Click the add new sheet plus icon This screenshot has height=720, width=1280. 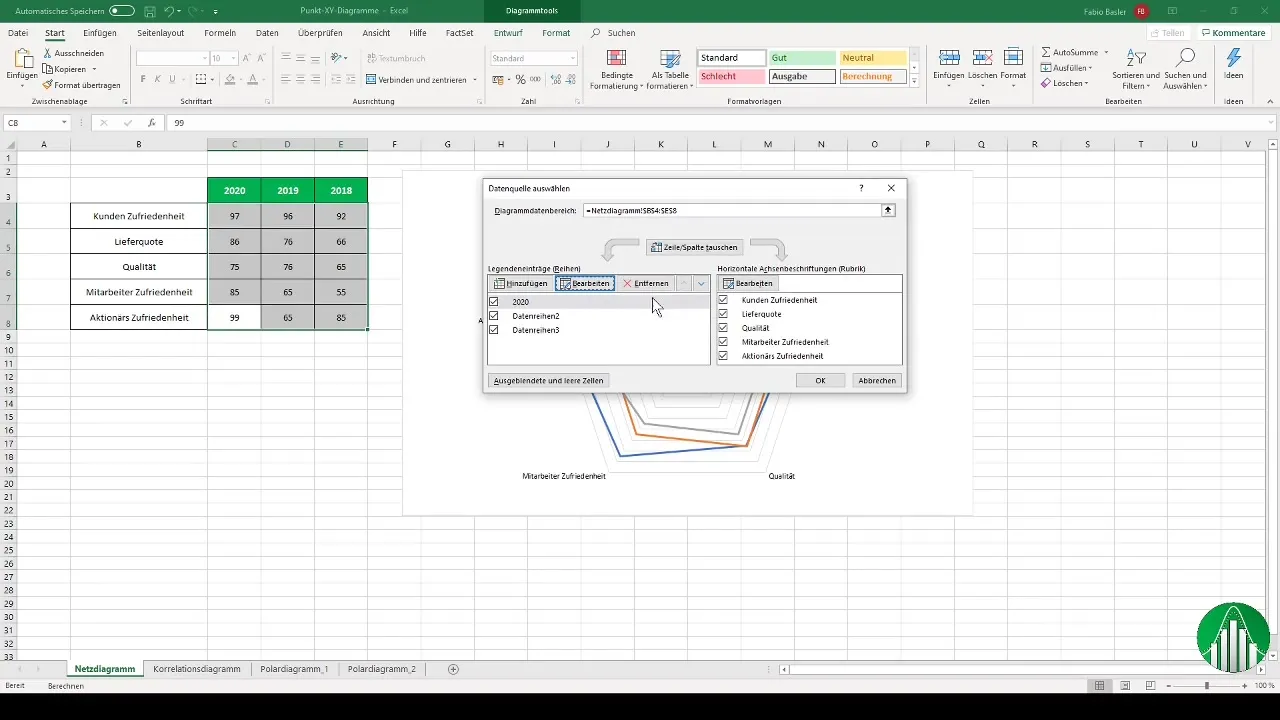pos(454,669)
